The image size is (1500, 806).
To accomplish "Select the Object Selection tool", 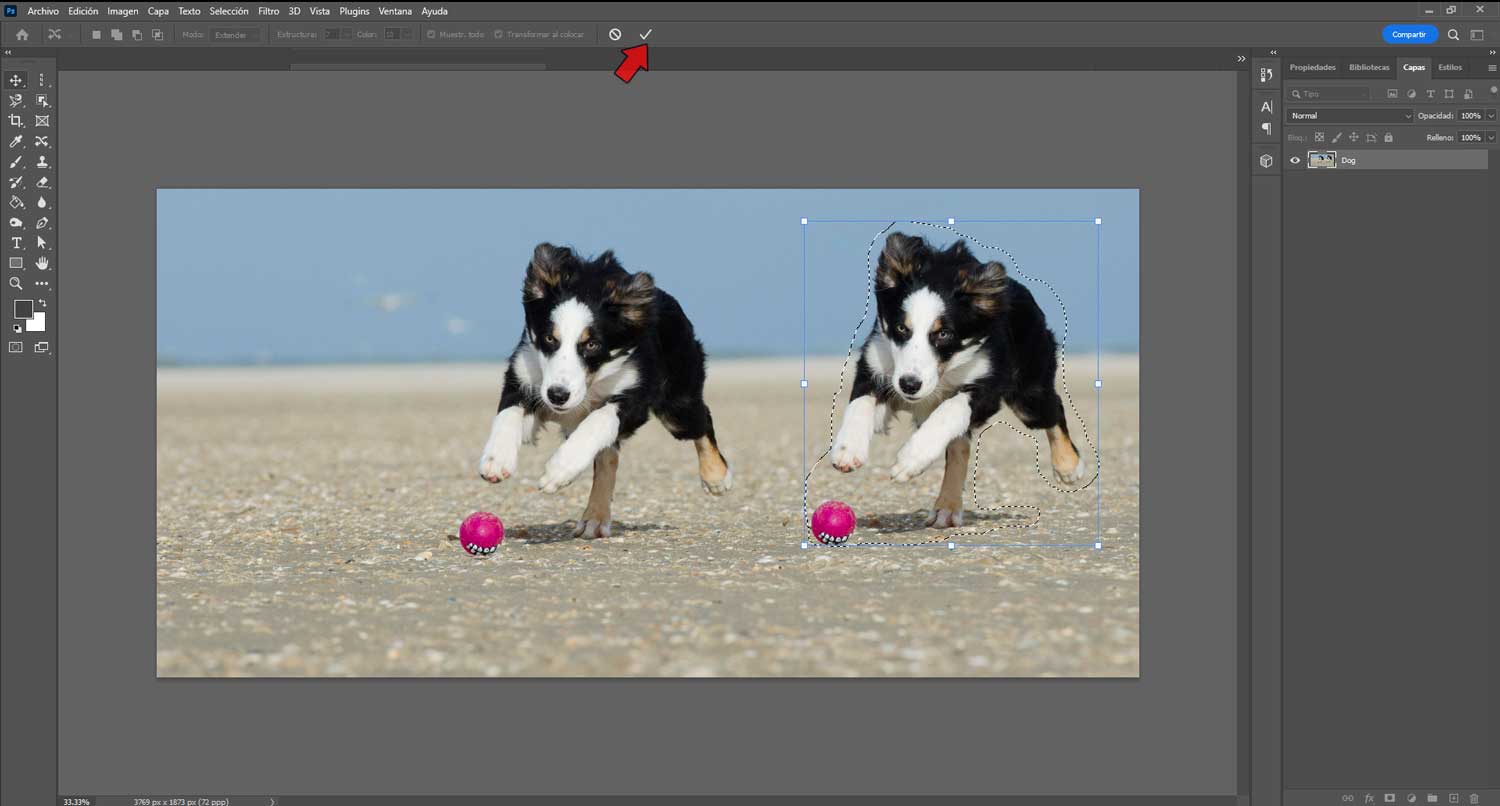I will click(x=42, y=101).
